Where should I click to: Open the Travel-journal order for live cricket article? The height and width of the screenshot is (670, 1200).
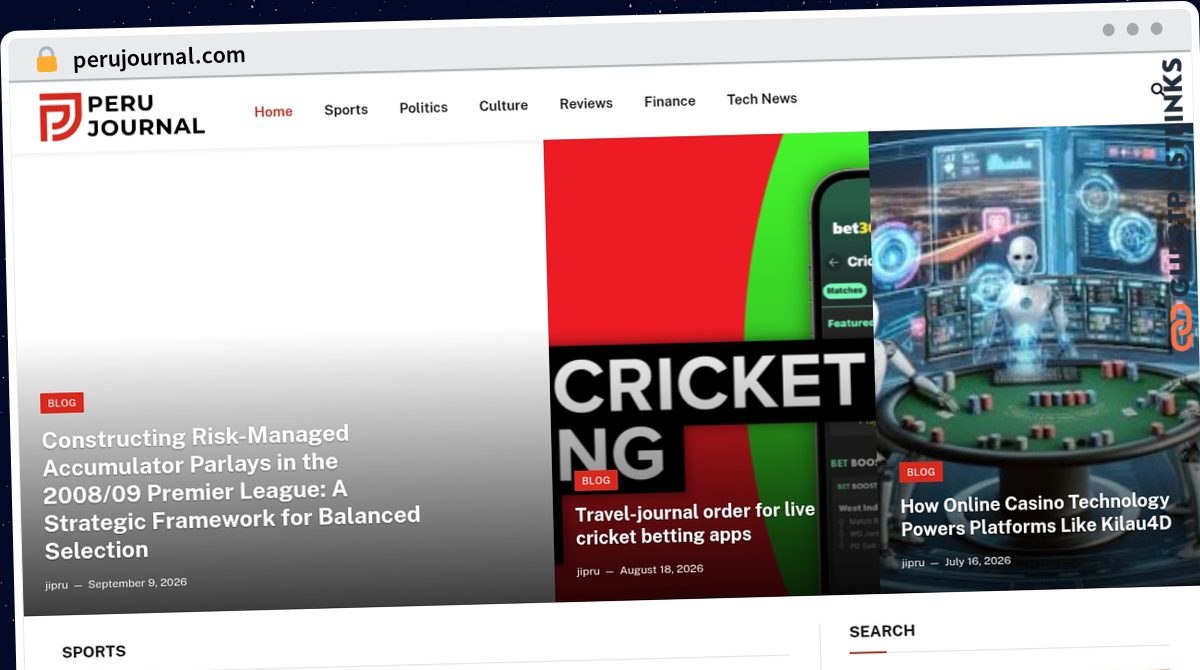[695, 522]
